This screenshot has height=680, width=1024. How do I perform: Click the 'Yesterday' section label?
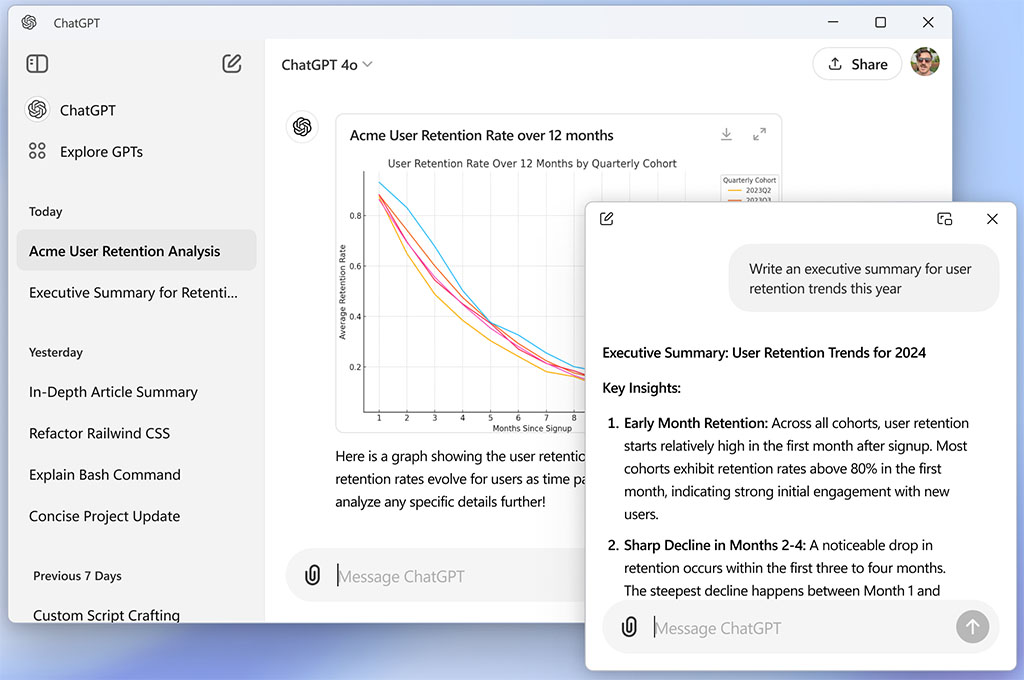56,353
